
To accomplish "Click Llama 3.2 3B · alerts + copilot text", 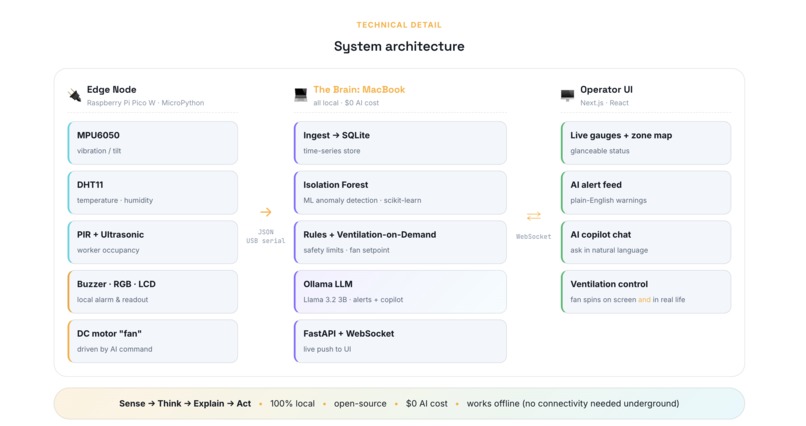I will tap(353, 300).
